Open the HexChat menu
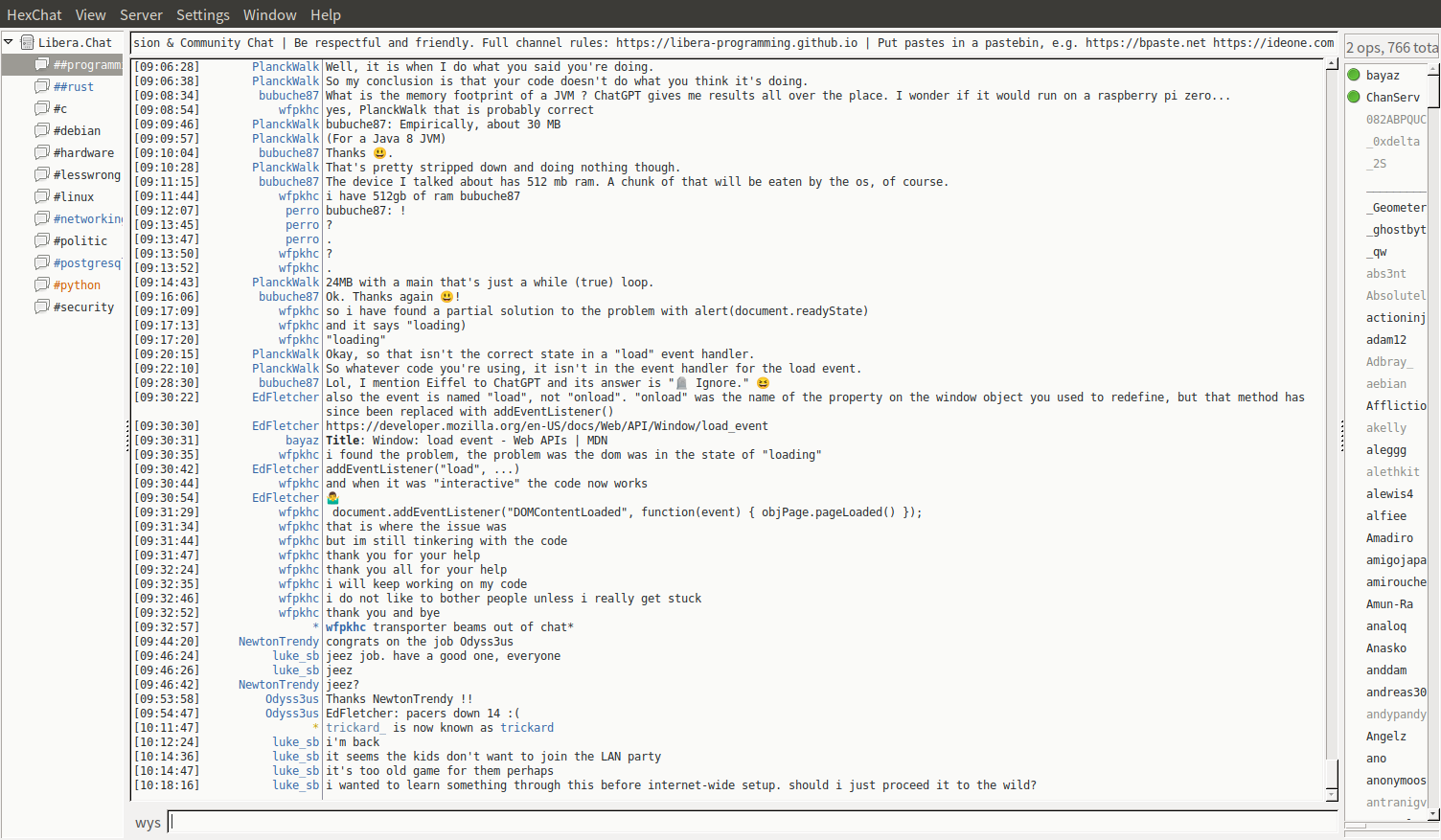 click(34, 14)
